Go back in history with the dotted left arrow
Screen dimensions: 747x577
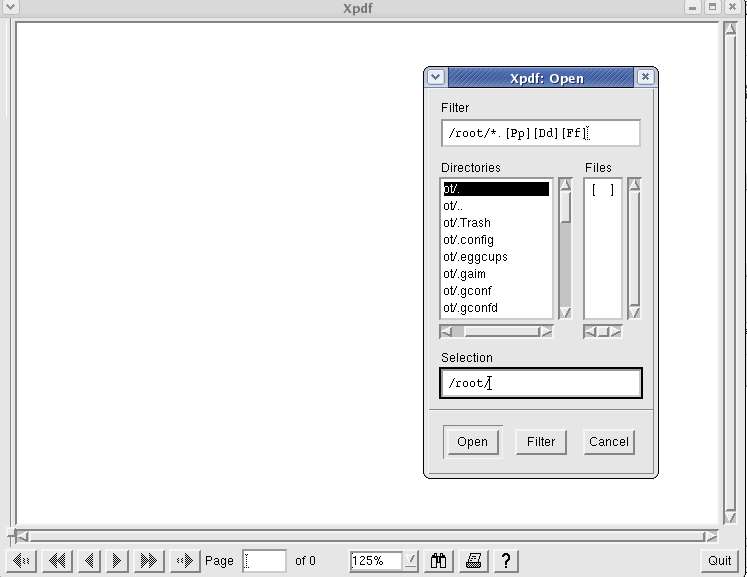pyautogui.click(x=21, y=560)
